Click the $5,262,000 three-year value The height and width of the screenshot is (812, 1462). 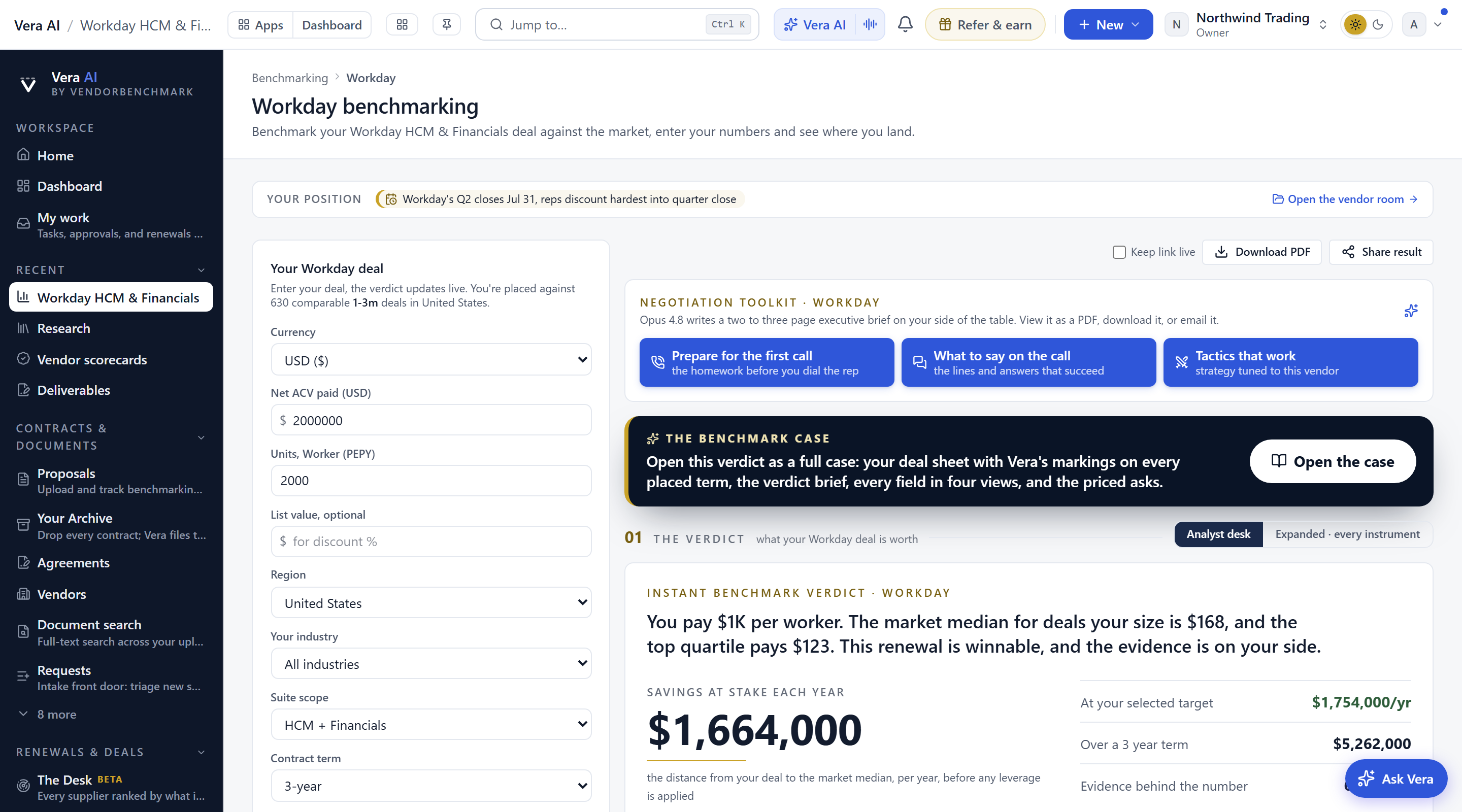[1371, 744]
